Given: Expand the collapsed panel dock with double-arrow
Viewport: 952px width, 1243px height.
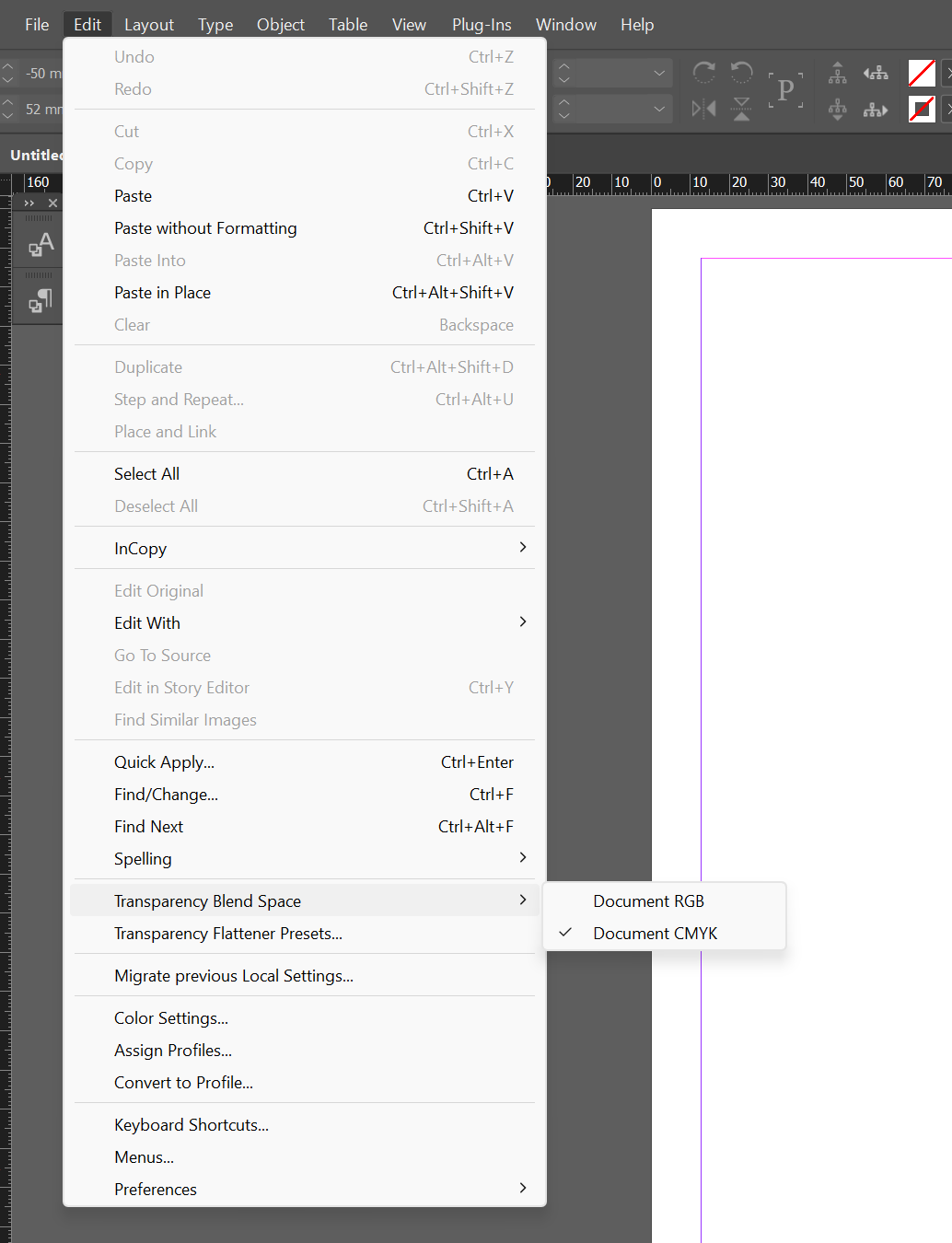Looking at the screenshot, I should 29,203.
